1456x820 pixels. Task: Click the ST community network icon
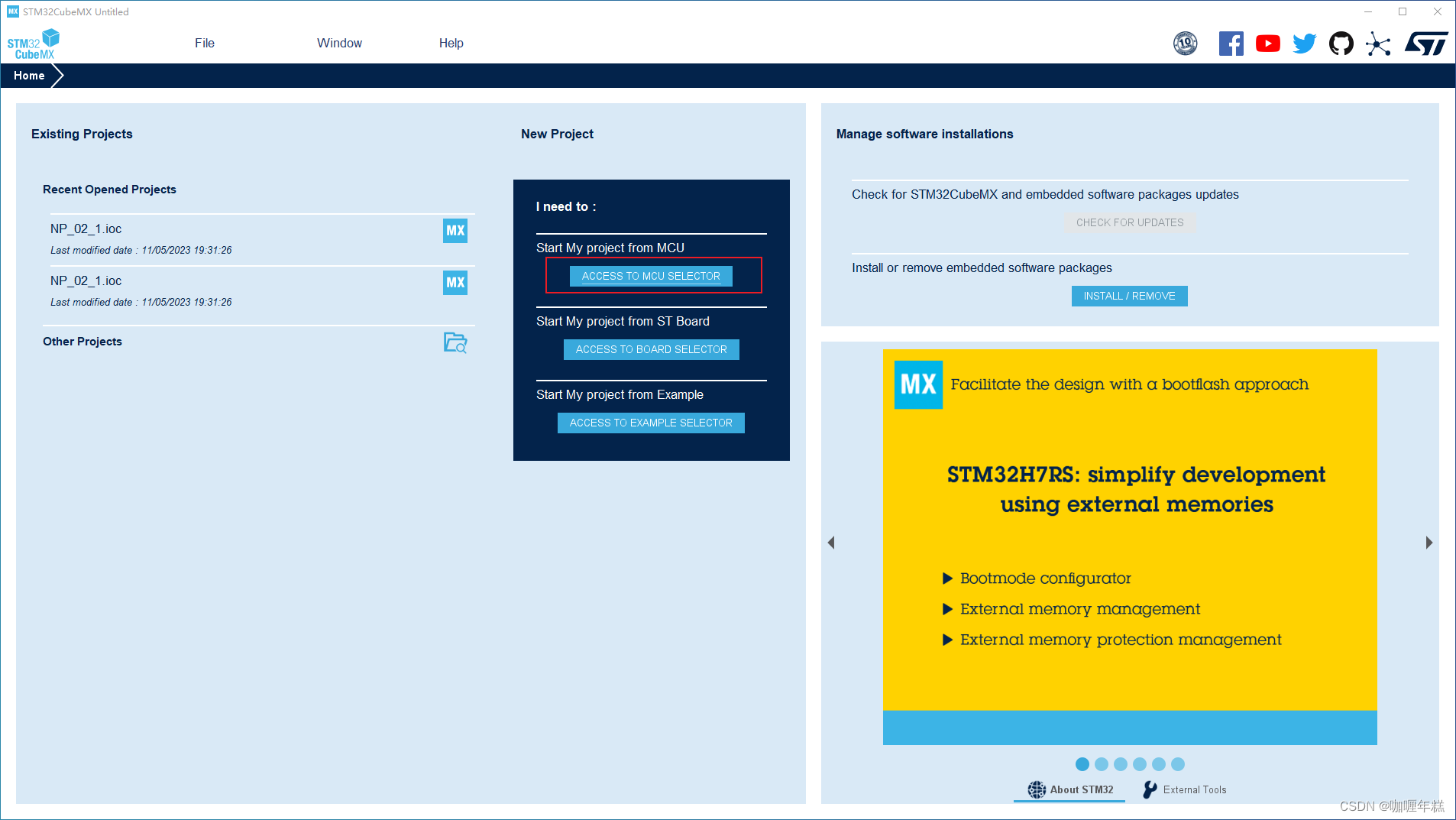(1378, 44)
